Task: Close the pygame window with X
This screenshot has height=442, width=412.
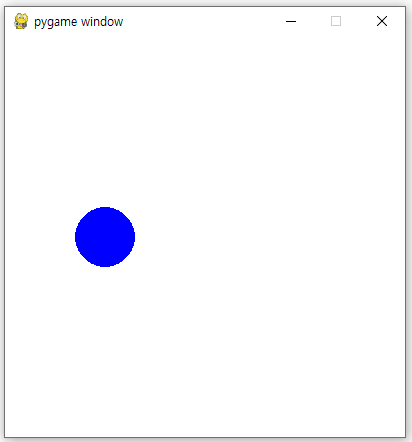Action: click(x=382, y=21)
